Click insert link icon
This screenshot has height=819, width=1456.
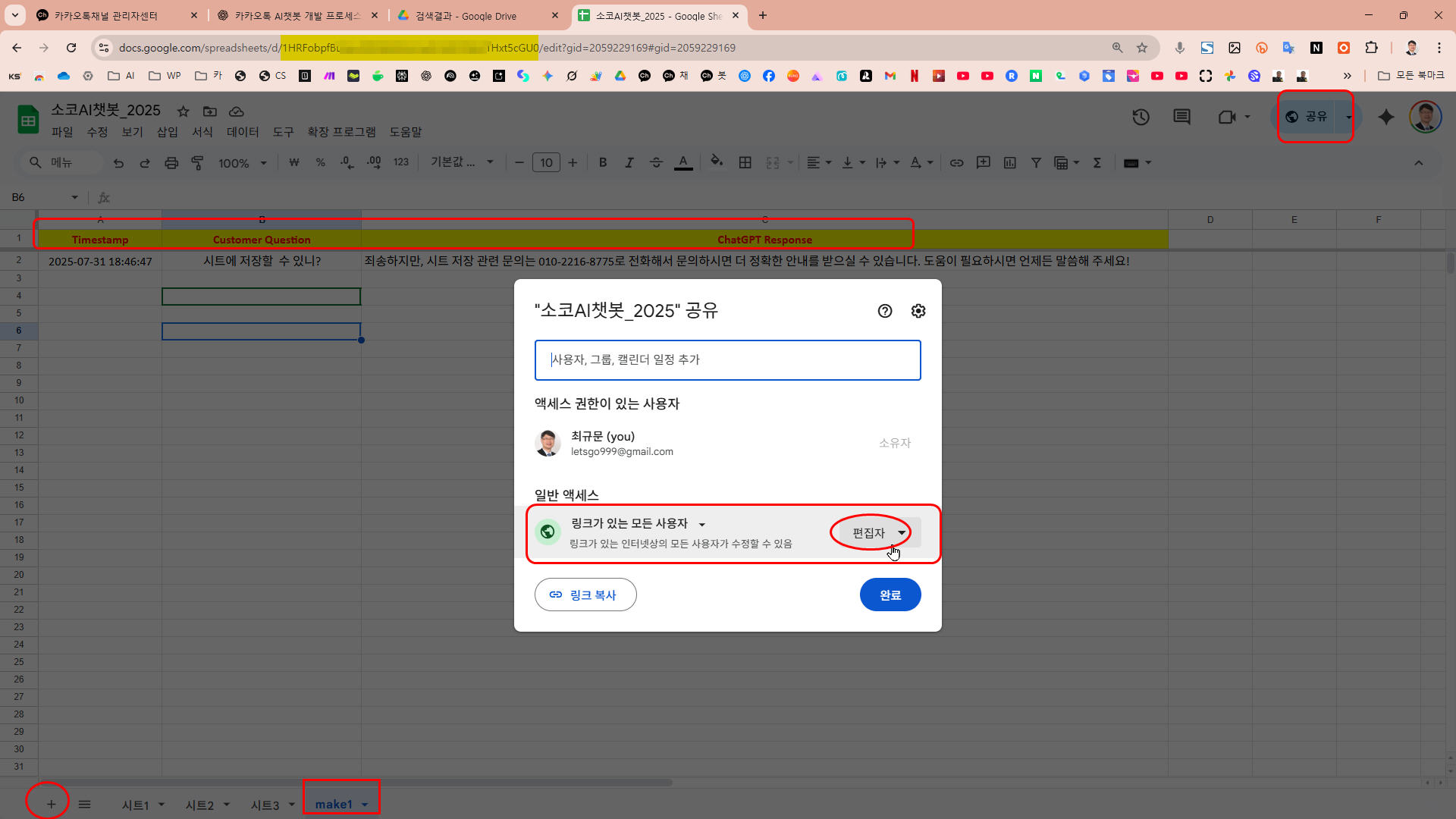[956, 162]
